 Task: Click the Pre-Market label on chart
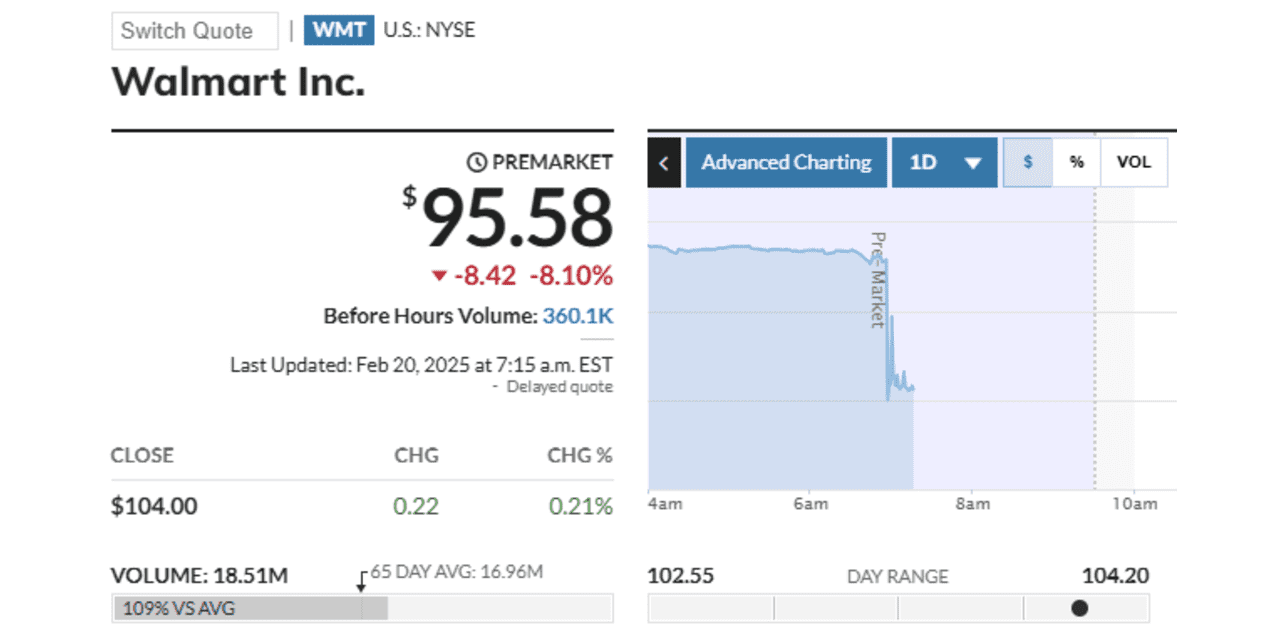pos(877,280)
